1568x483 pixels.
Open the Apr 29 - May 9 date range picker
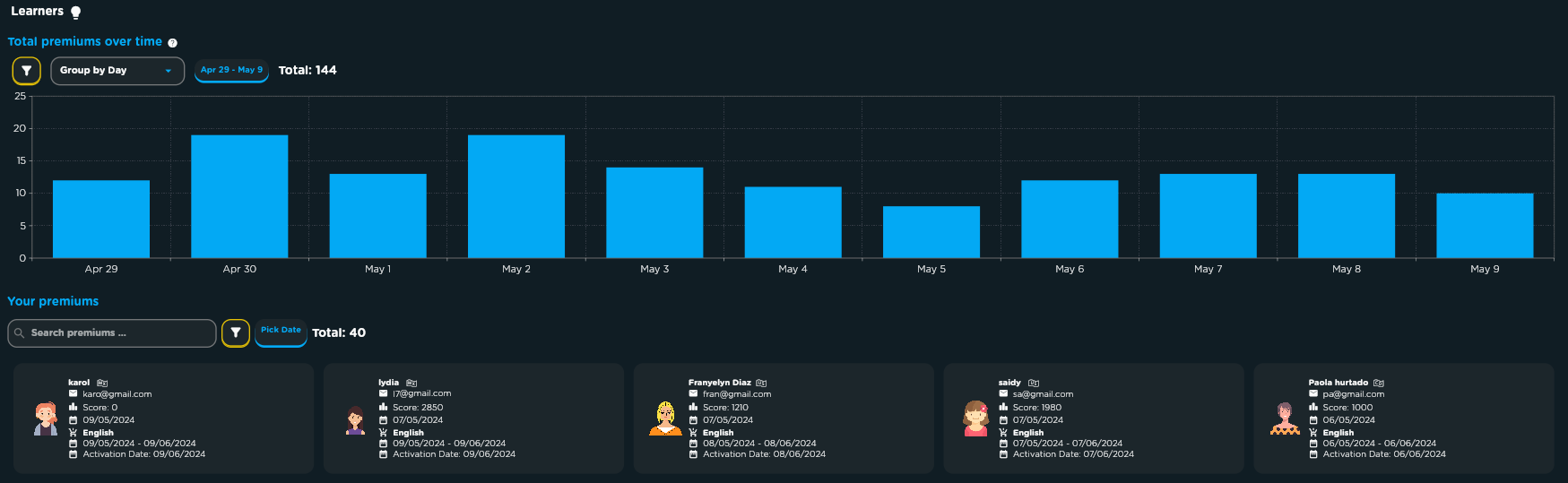(x=231, y=70)
